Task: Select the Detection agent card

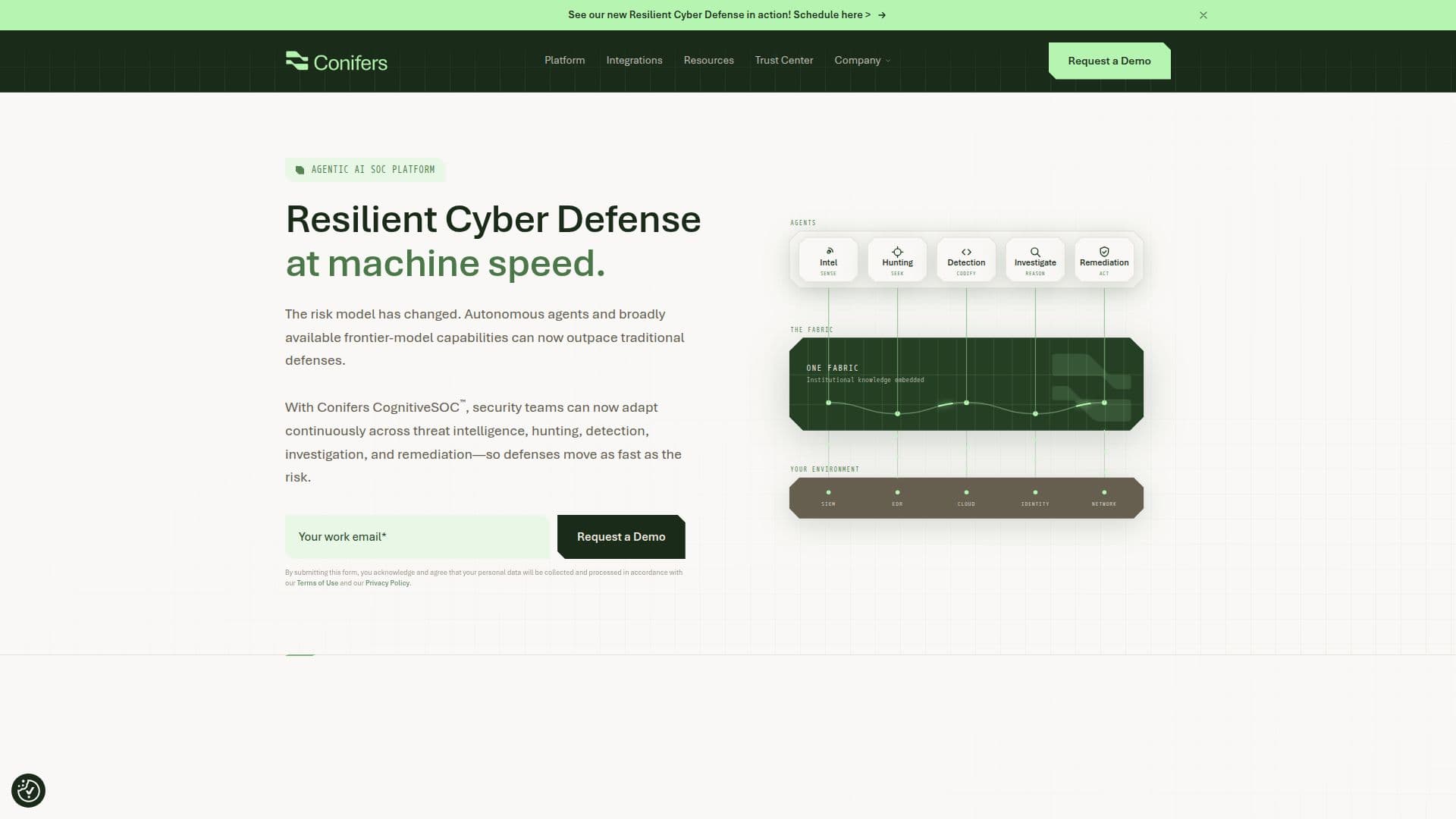Action: pos(966,260)
